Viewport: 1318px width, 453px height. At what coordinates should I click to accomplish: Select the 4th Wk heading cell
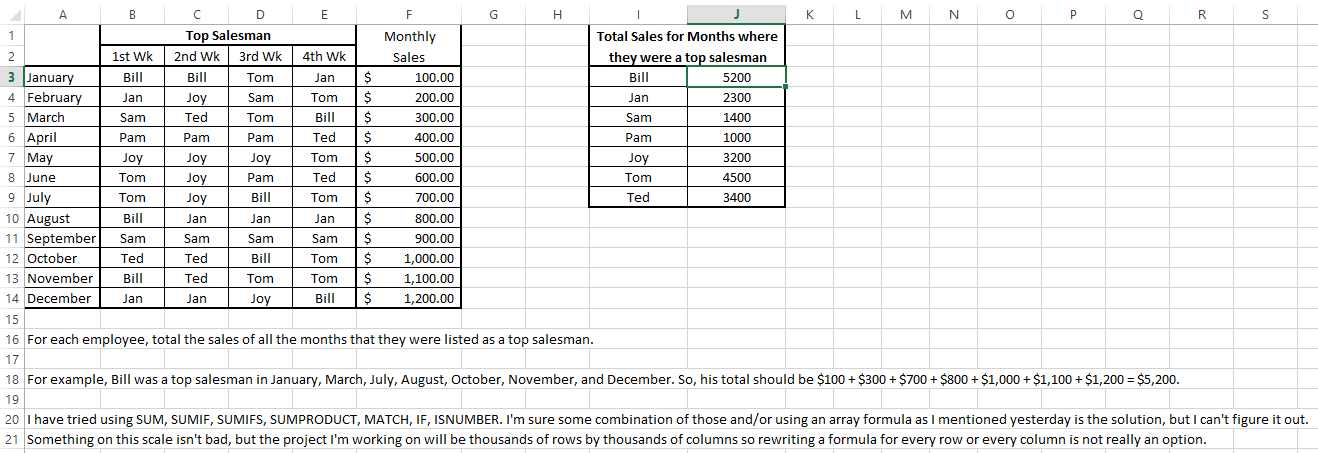coord(324,57)
